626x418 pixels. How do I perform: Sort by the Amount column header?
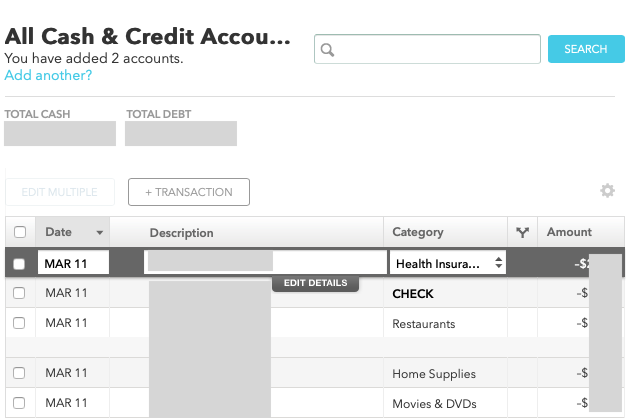tap(569, 232)
